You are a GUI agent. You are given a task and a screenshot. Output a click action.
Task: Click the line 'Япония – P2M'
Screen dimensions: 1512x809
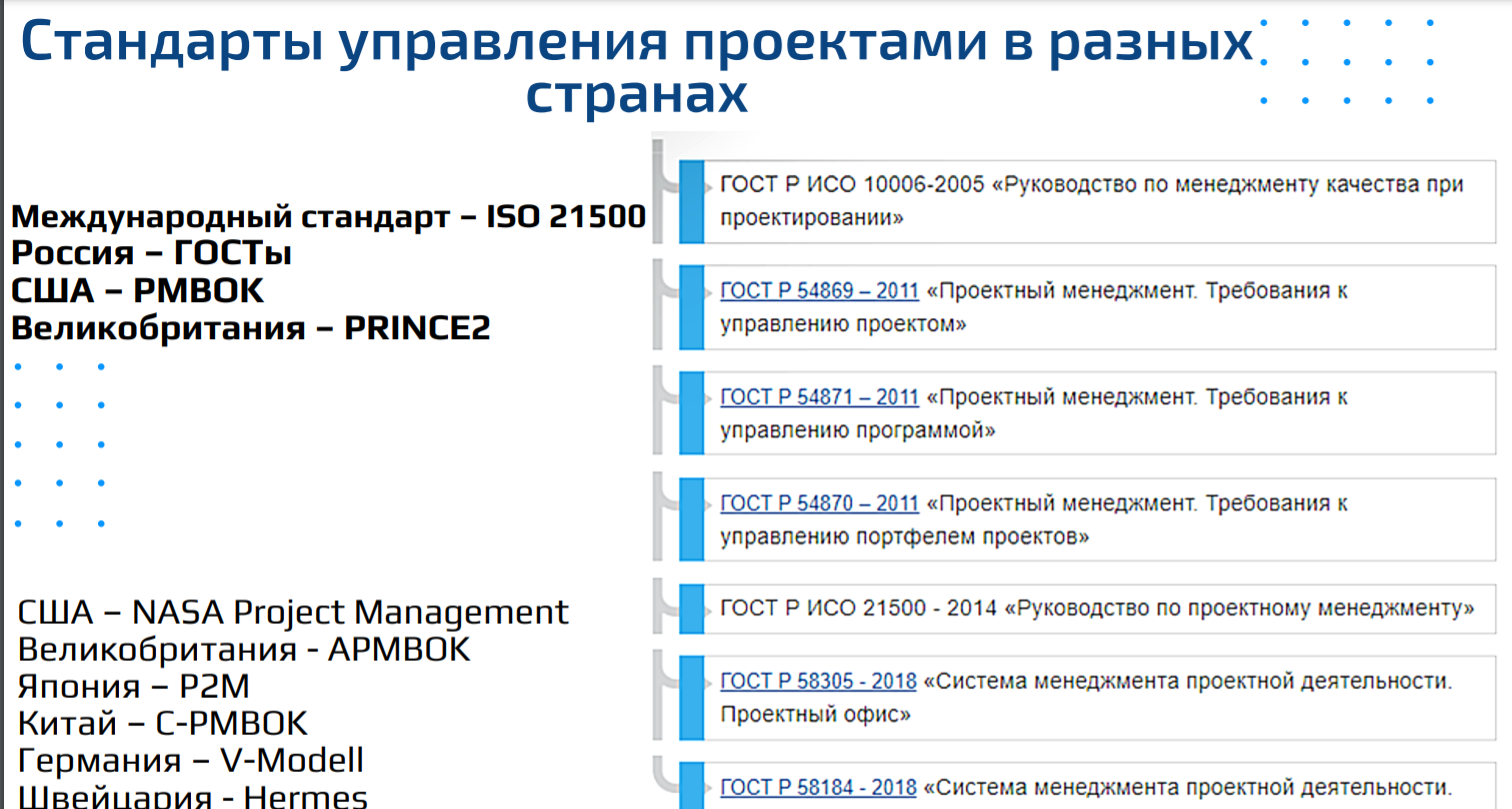pyautogui.click(x=133, y=687)
